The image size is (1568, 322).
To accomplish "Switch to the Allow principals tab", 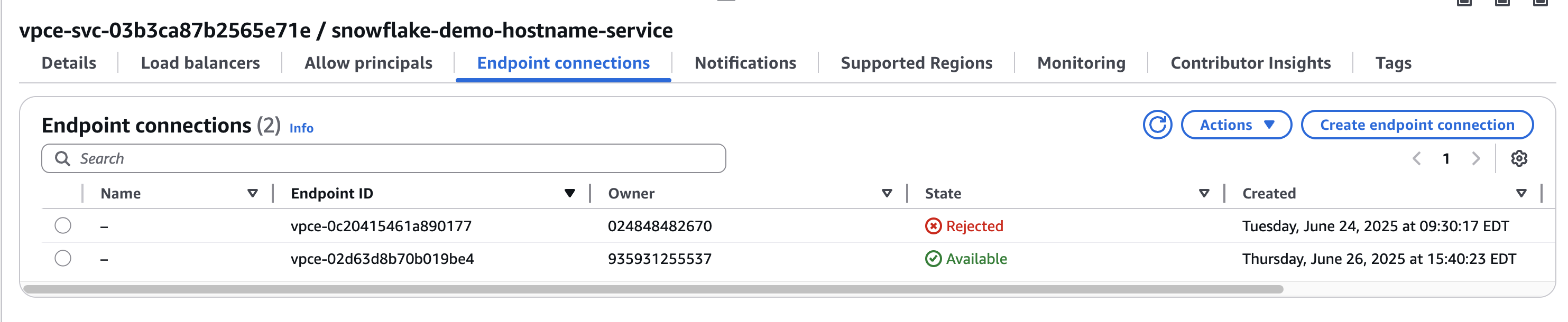I will 369,63.
